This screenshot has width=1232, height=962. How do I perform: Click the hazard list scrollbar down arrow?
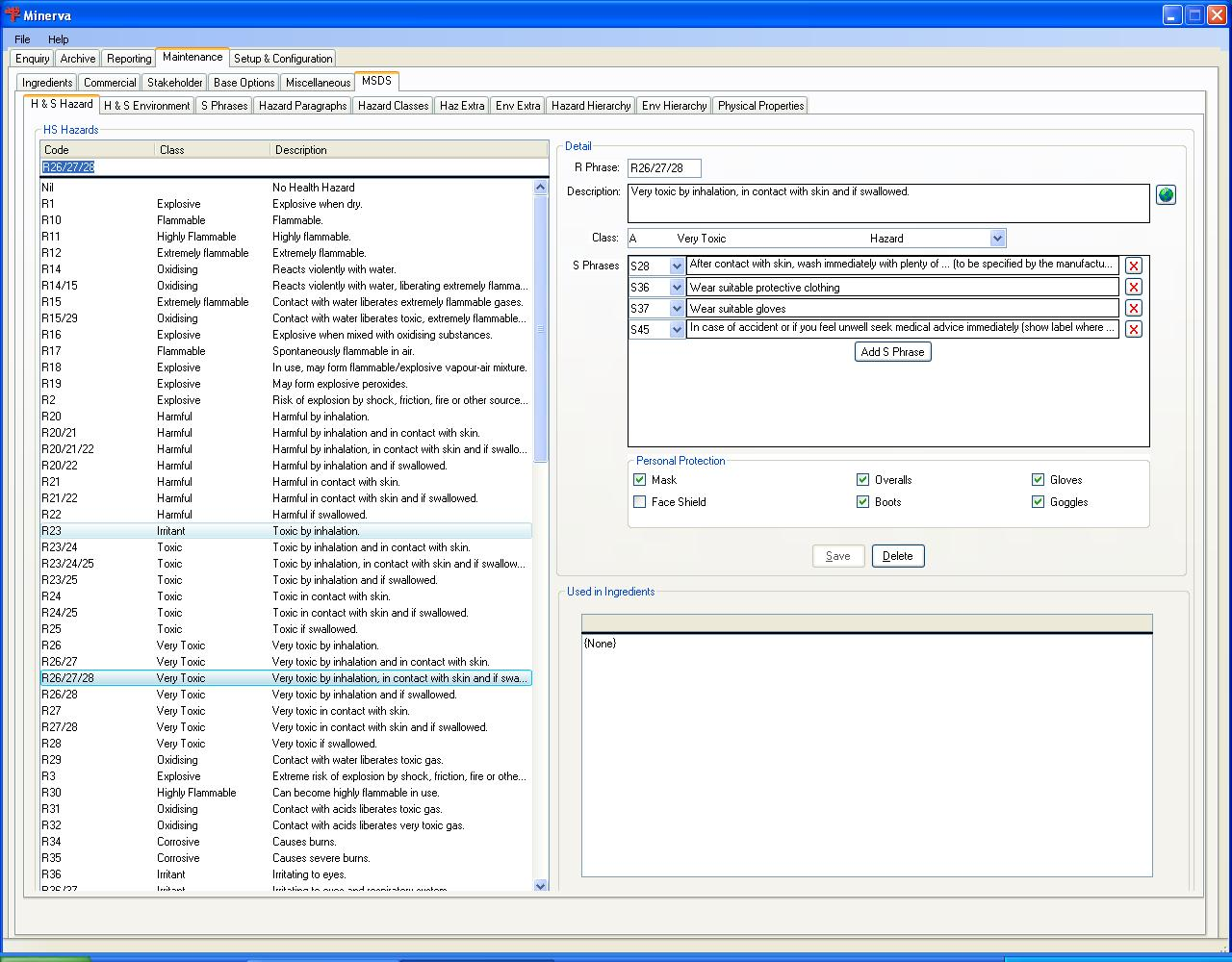point(540,885)
